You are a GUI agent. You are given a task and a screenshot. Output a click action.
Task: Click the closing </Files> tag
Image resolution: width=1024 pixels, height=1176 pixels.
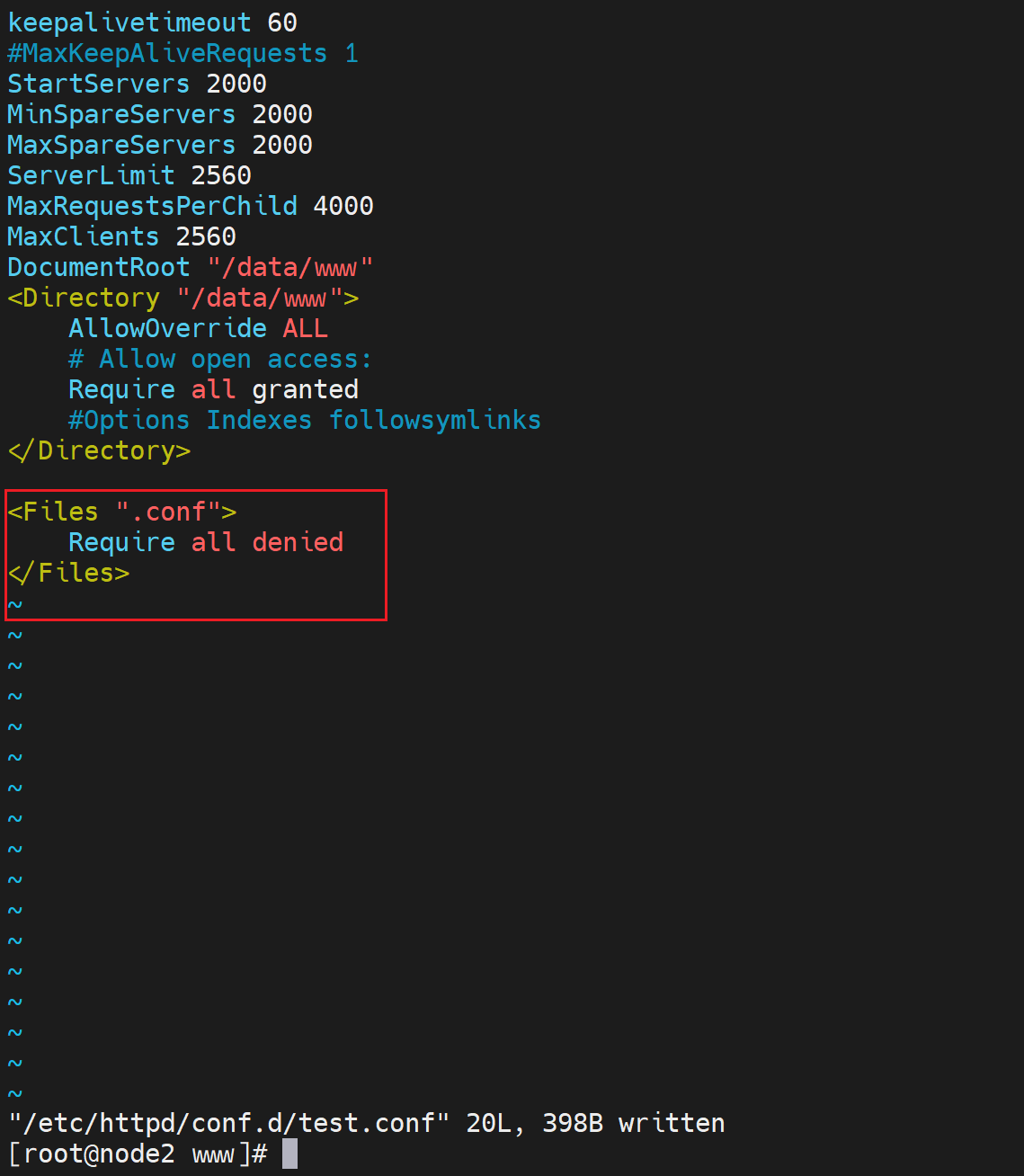click(68, 573)
